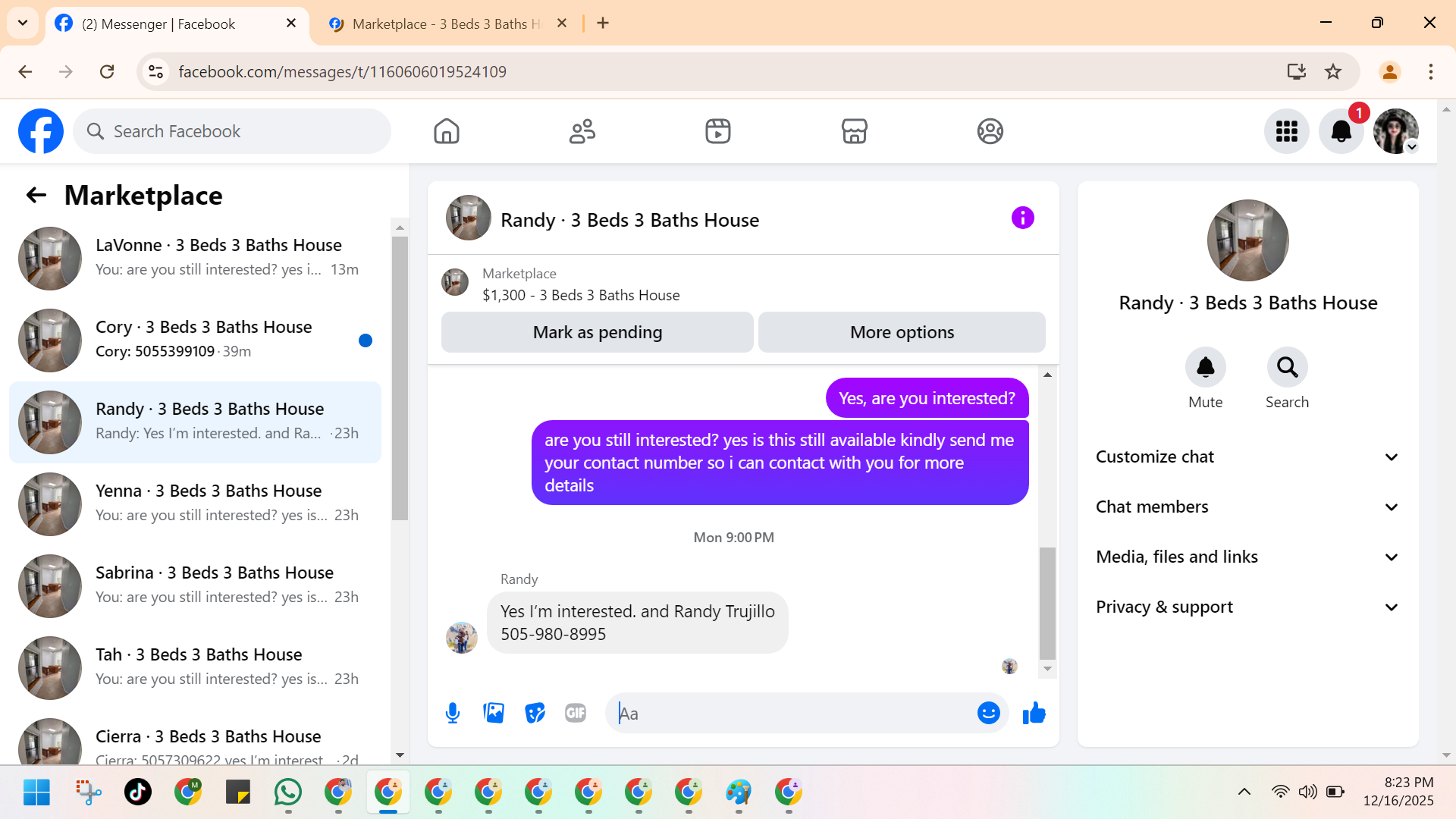Switch to the Marketplace 3 Beds tab

(x=447, y=24)
